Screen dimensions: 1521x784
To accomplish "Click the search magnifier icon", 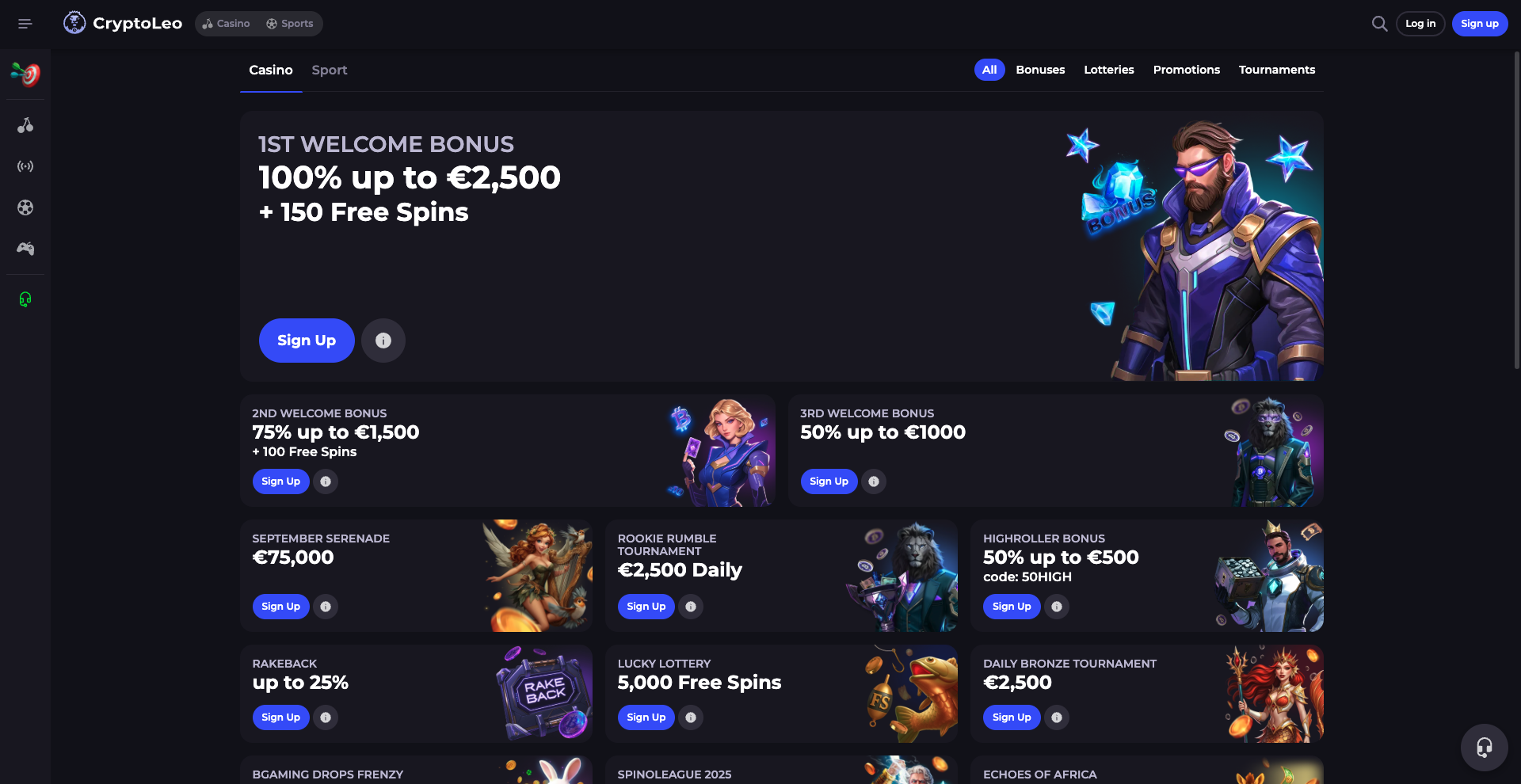I will click(x=1379, y=24).
